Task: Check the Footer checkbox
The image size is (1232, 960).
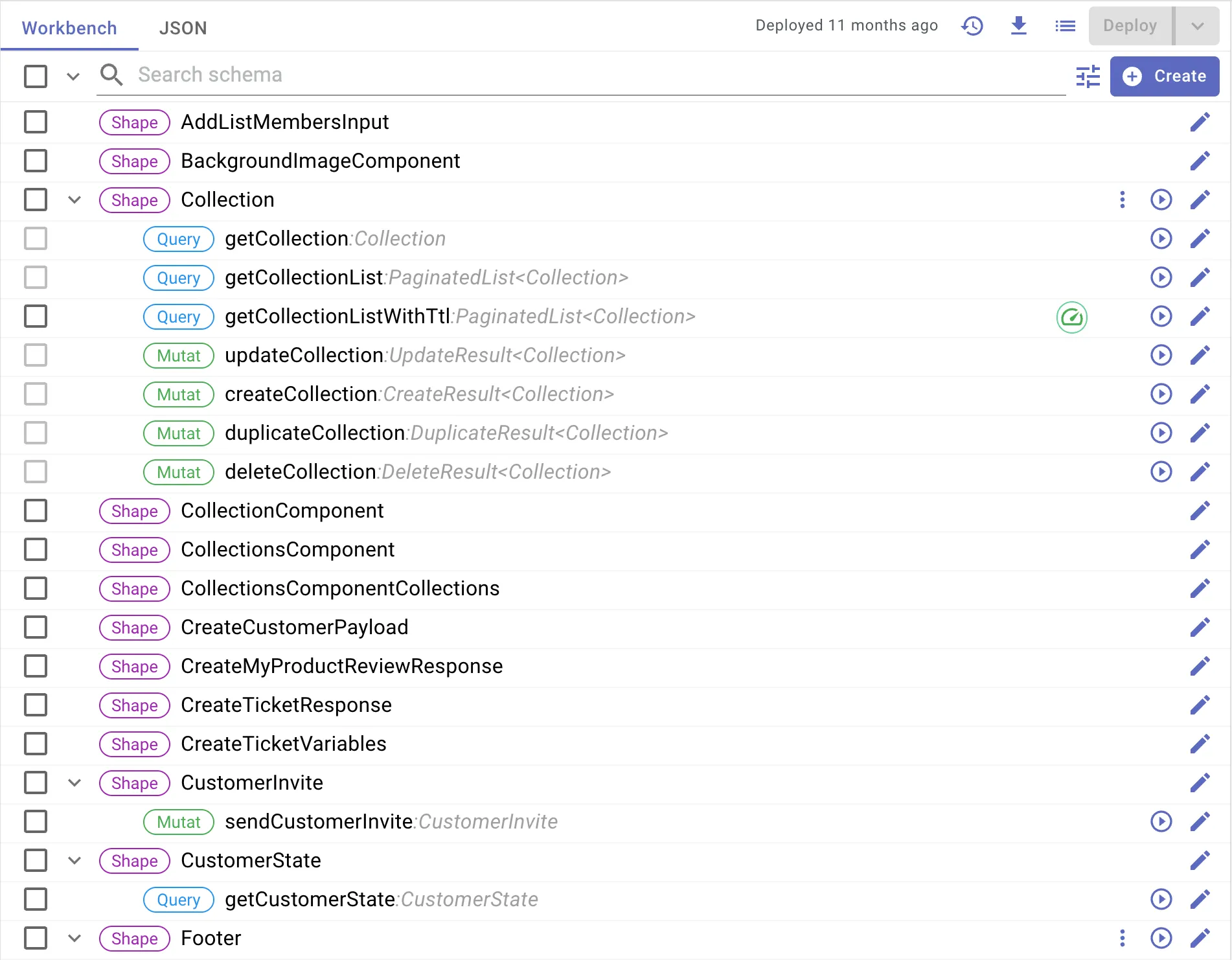Action: pos(36,938)
